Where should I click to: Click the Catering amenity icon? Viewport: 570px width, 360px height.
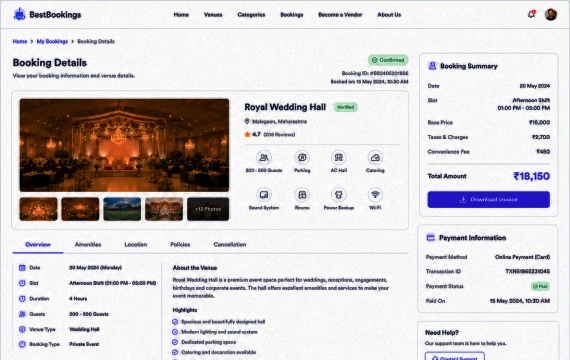tap(375, 157)
